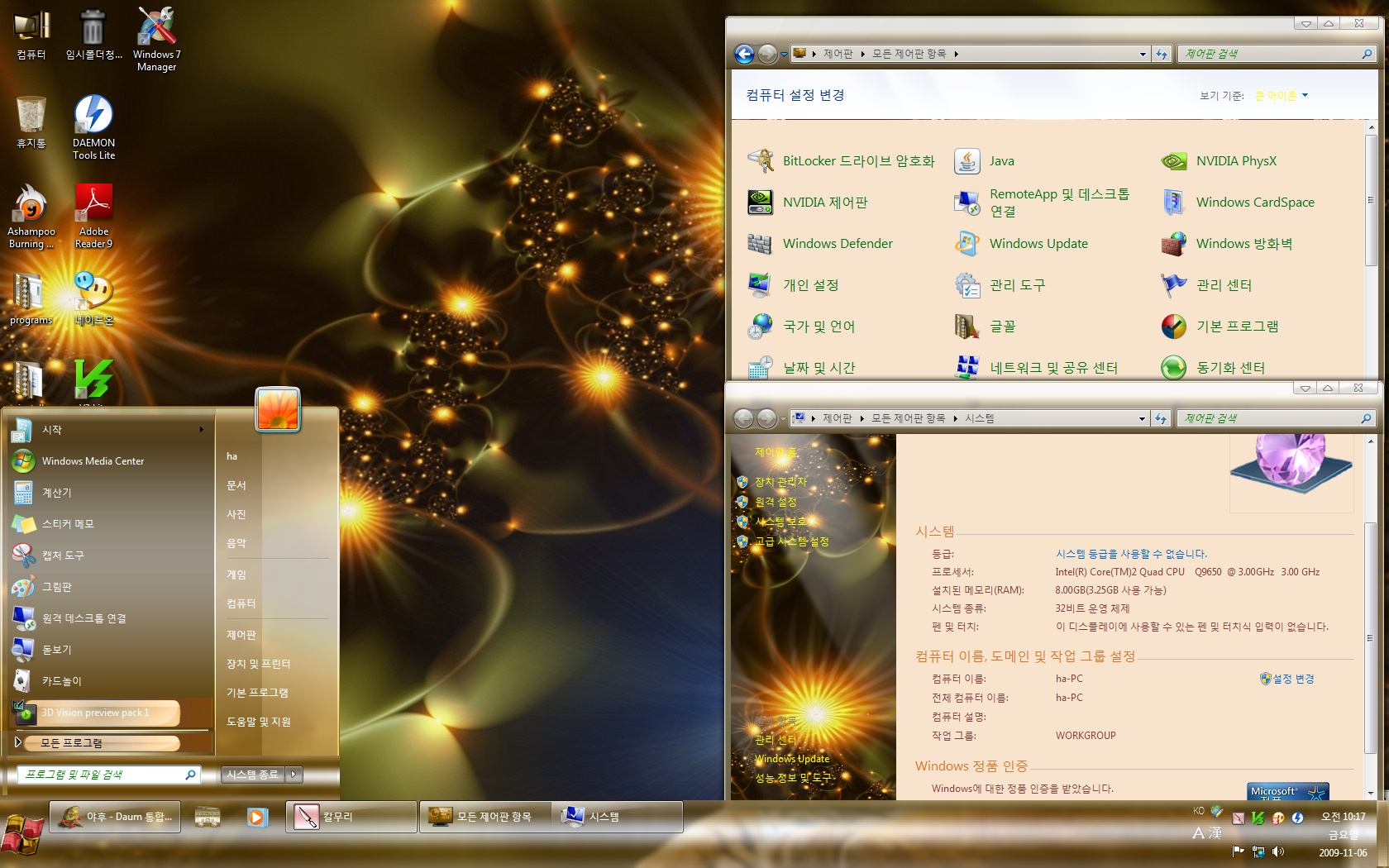
Task: Click 모든 제어판 항목 breadcrumb arrow in 시스템 window
Action: tap(956, 418)
